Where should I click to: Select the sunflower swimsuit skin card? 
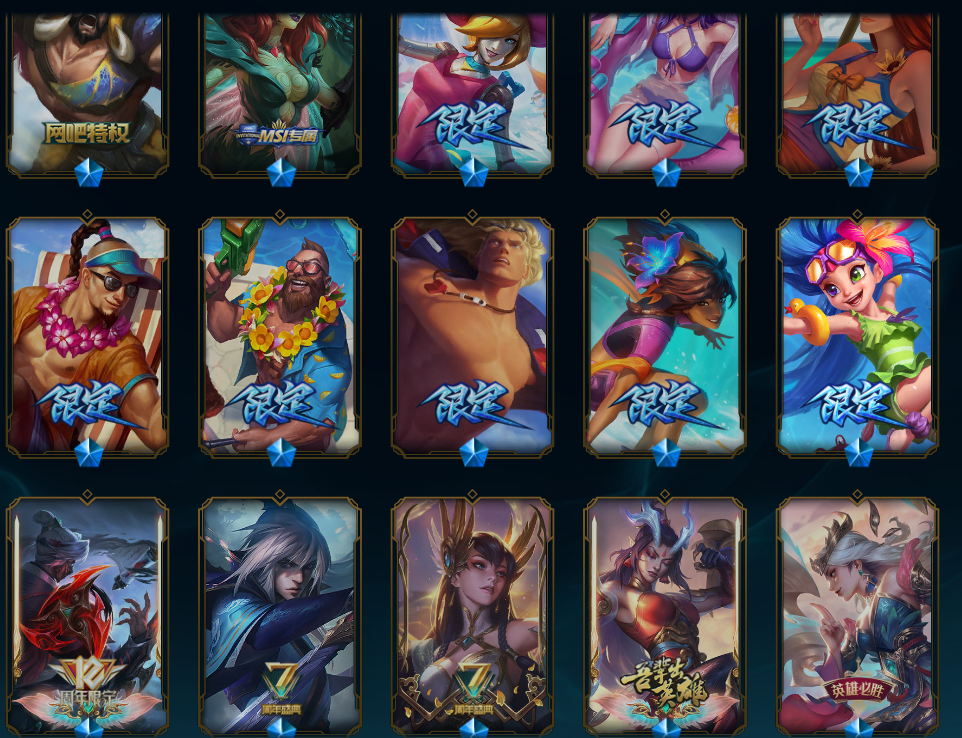coord(857,92)
